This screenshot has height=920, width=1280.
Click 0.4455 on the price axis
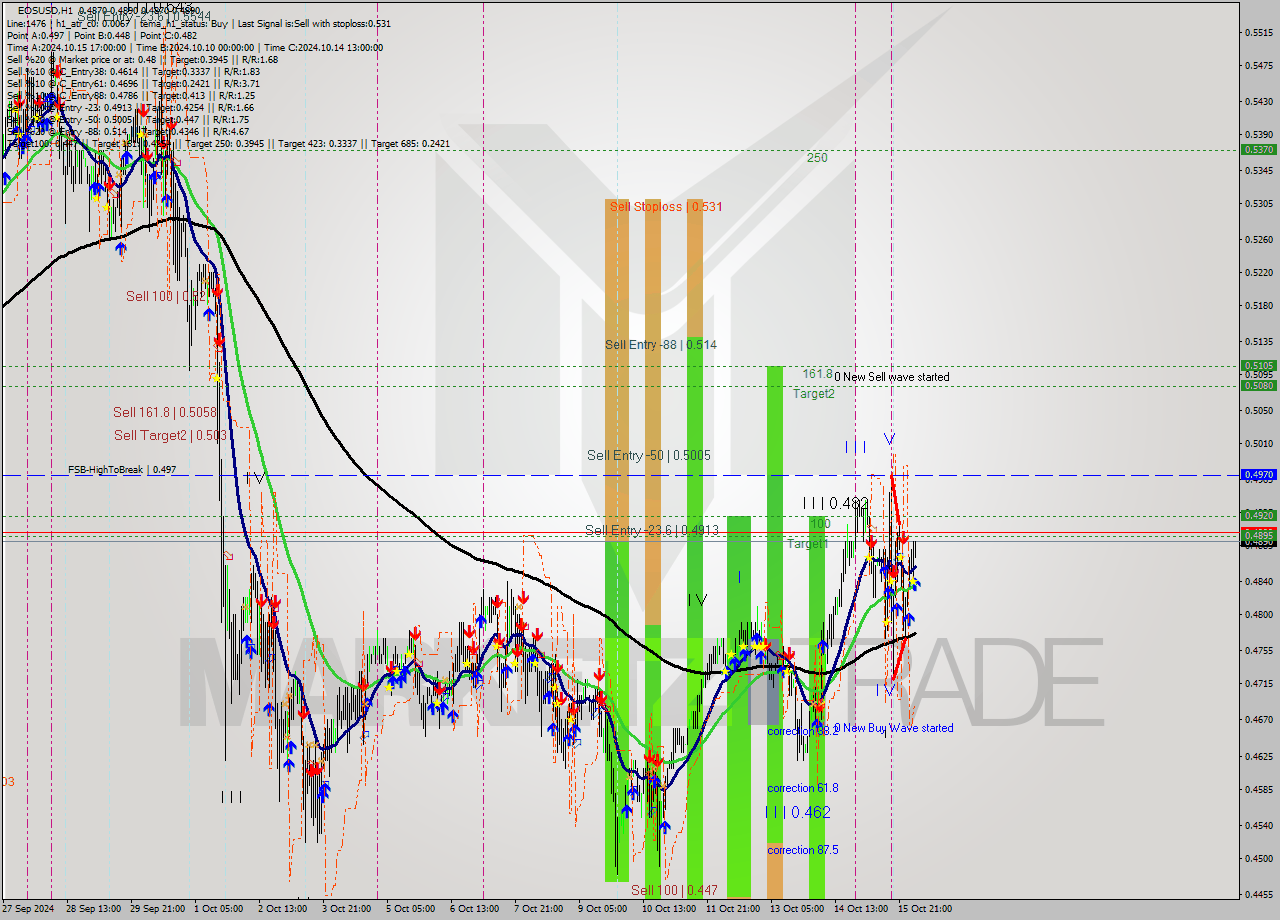click(x=1258, y=895)
